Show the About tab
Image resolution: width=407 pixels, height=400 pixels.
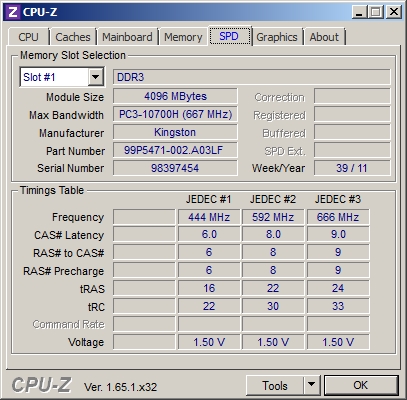(x=324, y=37)
